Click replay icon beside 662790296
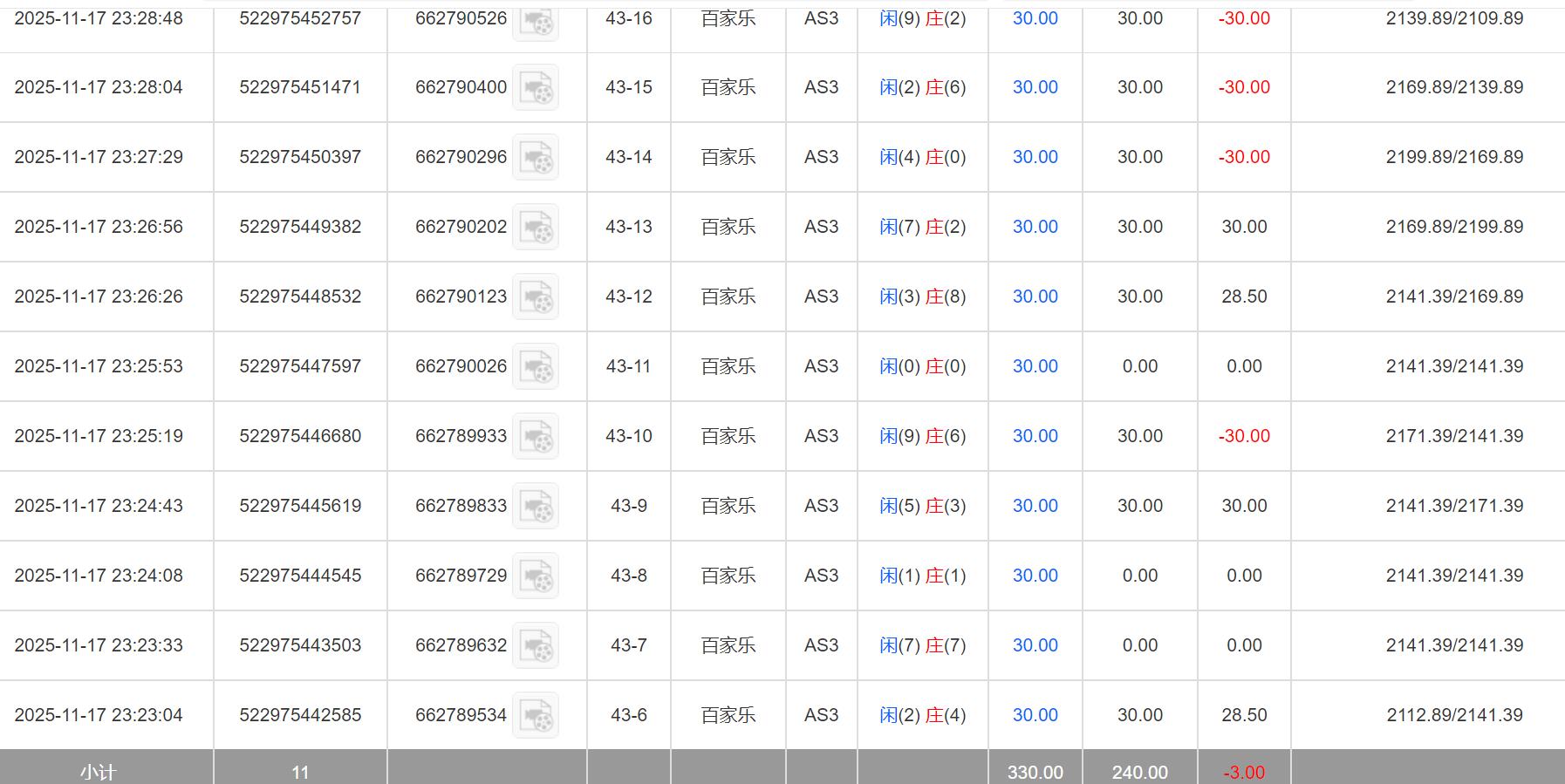1565x784 pixels. point(535,157)
